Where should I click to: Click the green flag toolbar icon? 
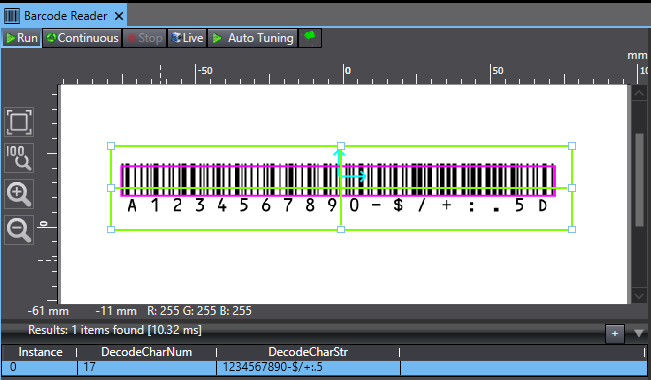pos(310,38)
